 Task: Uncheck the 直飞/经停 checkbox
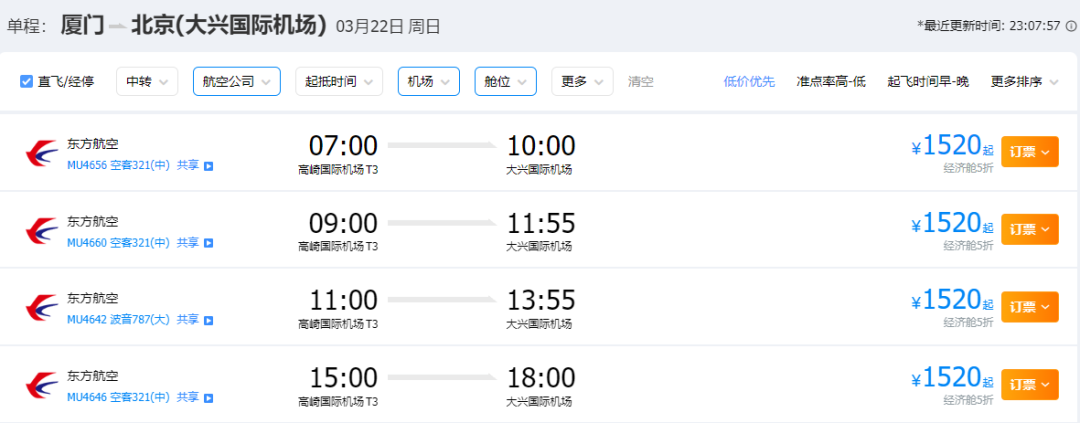pos(27,82)
